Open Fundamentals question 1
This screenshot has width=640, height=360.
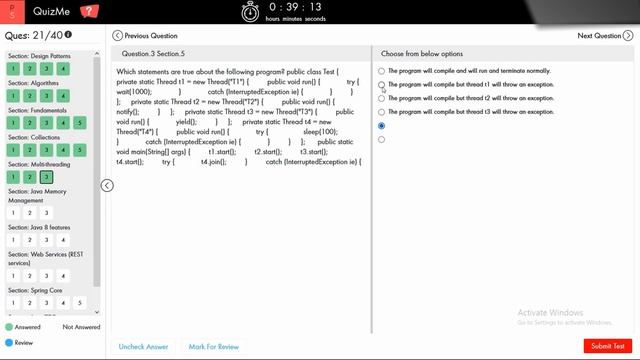(13, 123)
